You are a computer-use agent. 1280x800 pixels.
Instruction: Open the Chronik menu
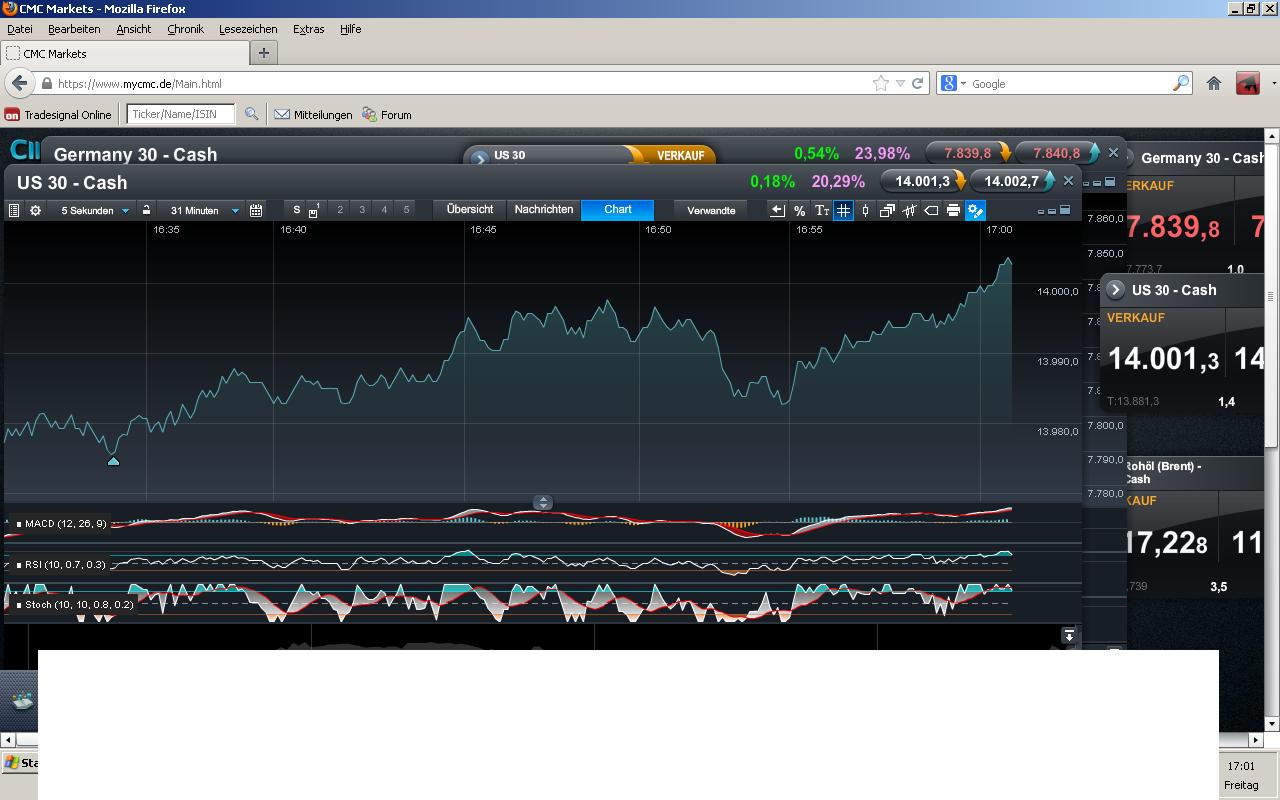click(185, 29)
